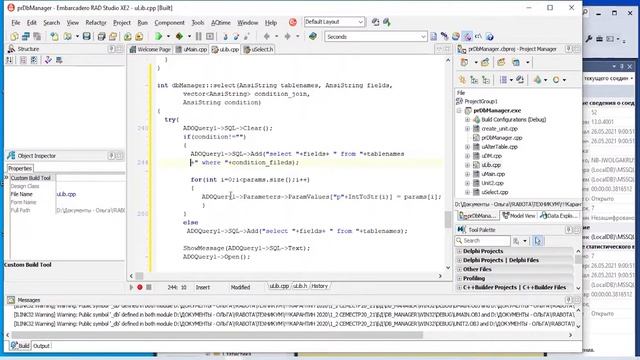Viewport: 640px width, 360px height.
Task: Switch to the uMain.cpp editor tab
Action: [x=191, y=49]
